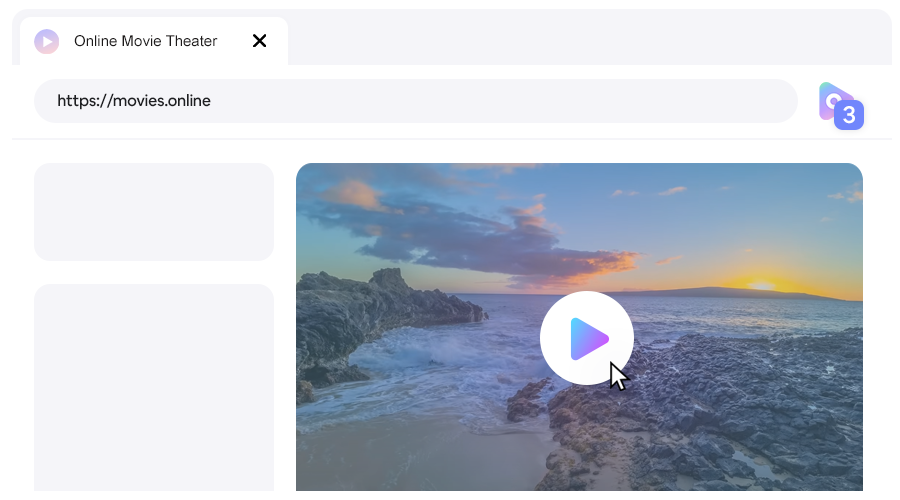This screenshot has height=500, width=900.
Task: Click the blank right end of address bar
Action: click(x=700, y=101)
